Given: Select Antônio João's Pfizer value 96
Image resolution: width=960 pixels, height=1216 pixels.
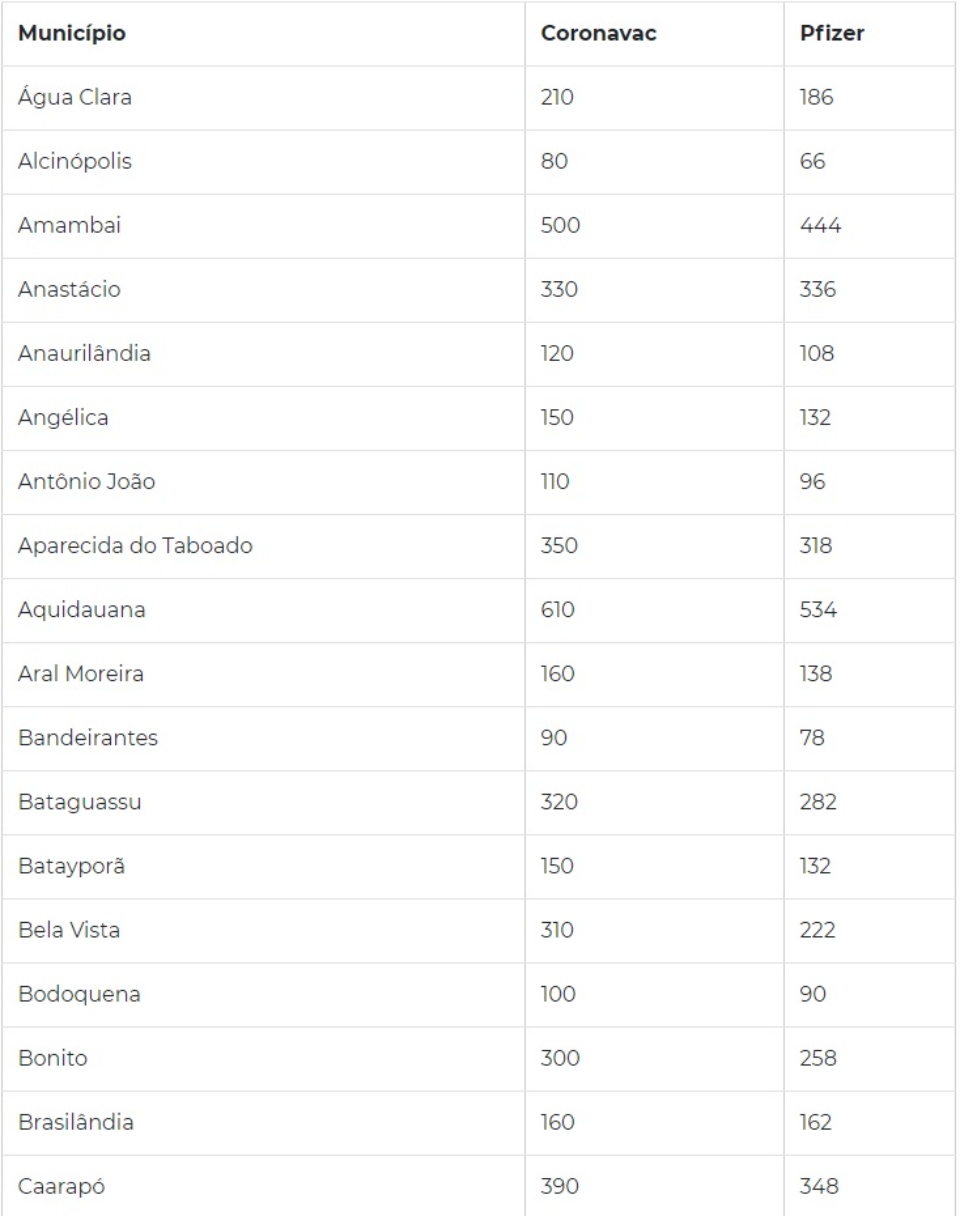Looking at the screenshot, I should click(x=813, y=482).
